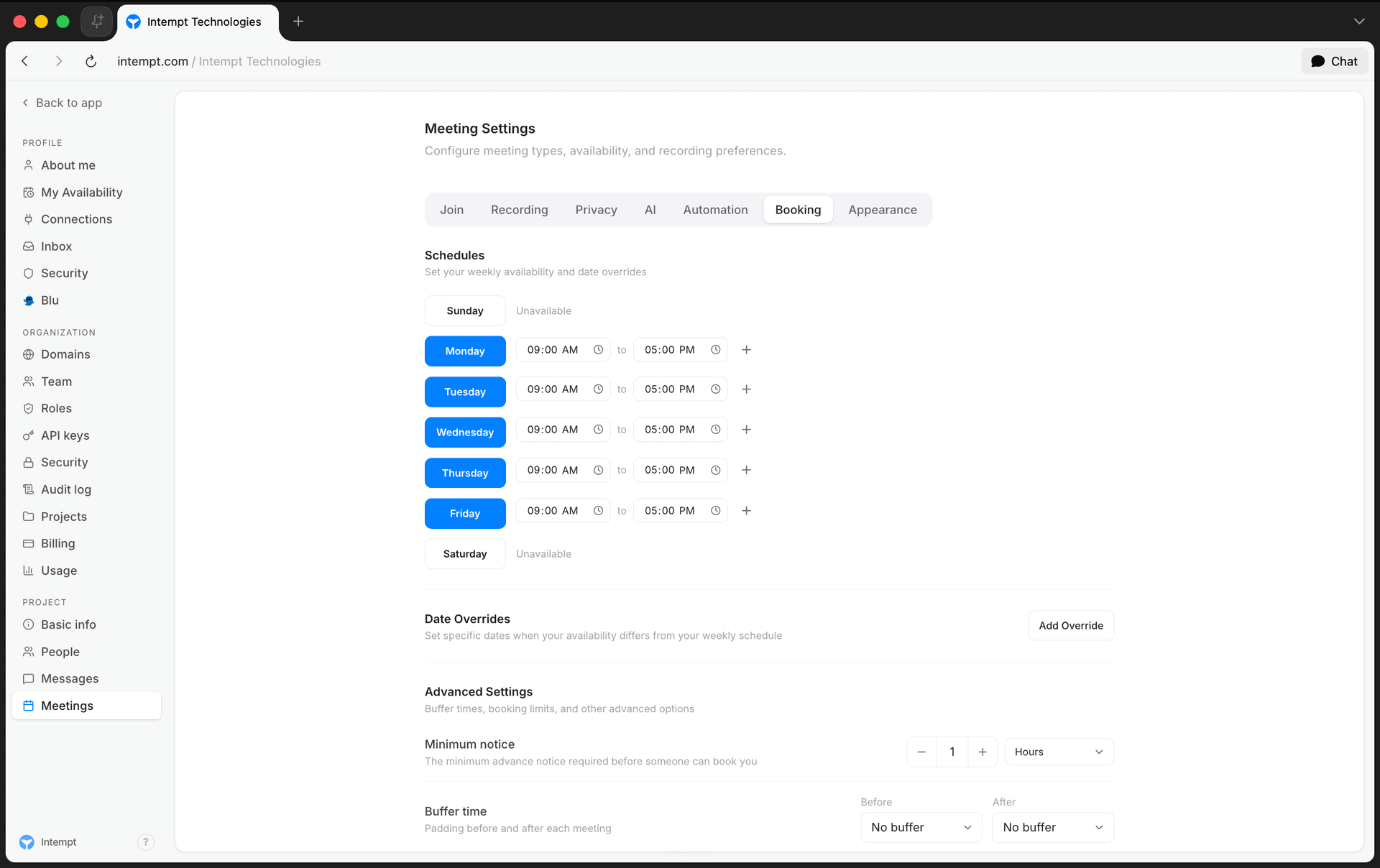
Task: Open Roles organization settings
Action: [86, 408]
